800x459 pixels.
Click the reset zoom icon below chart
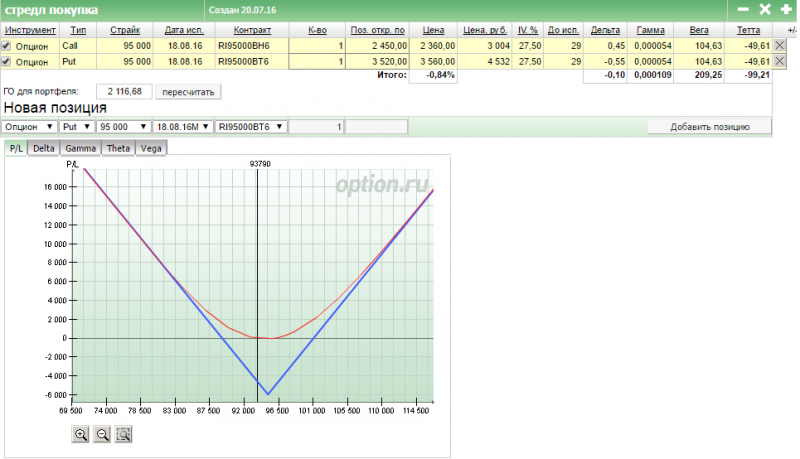click(x=124, y=434)
